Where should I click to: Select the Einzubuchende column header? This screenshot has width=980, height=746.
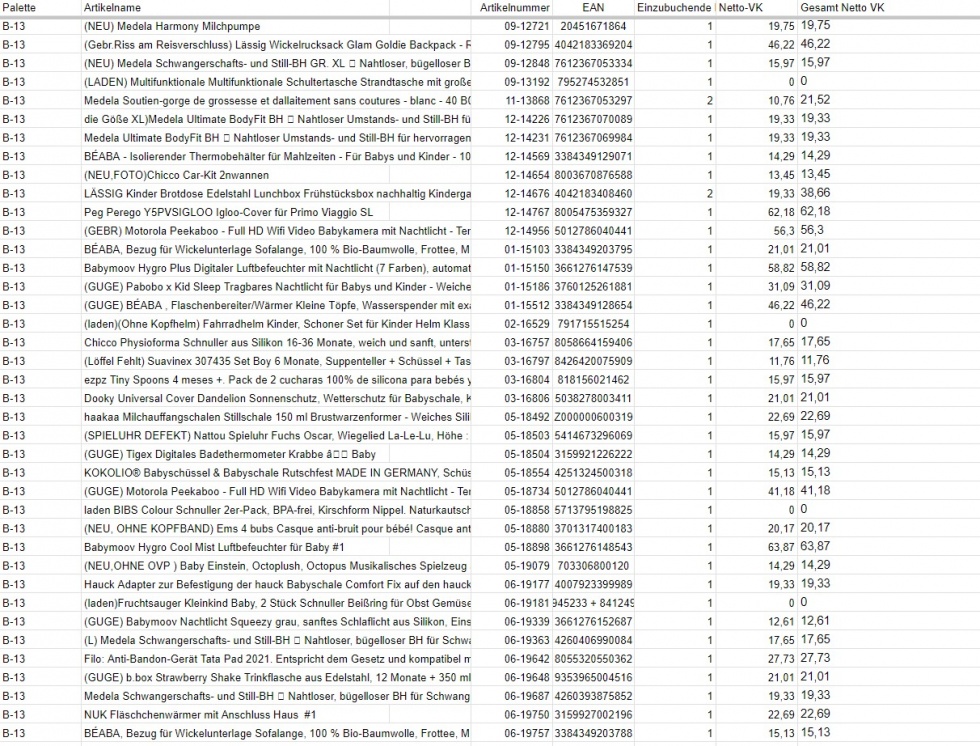point(674,7)
